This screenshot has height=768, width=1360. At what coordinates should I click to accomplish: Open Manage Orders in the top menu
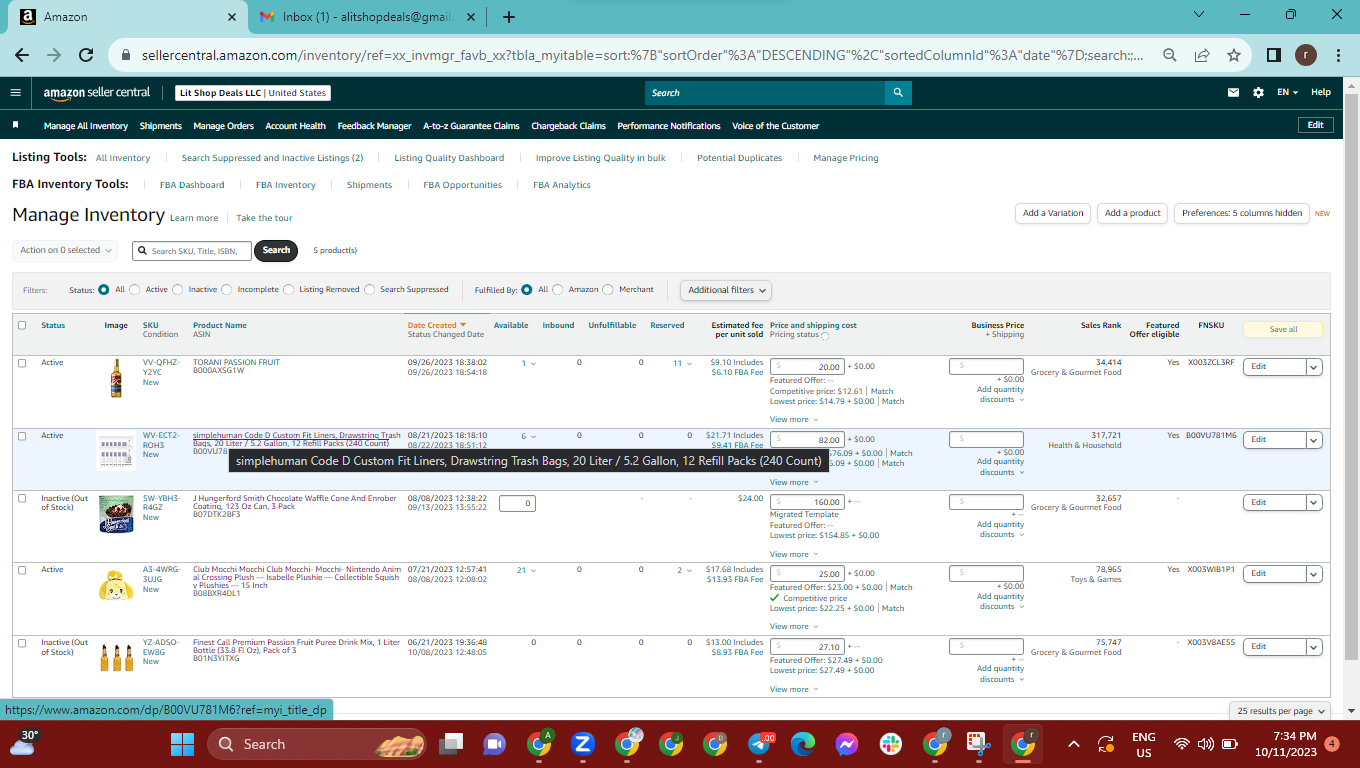pos(224,126)
